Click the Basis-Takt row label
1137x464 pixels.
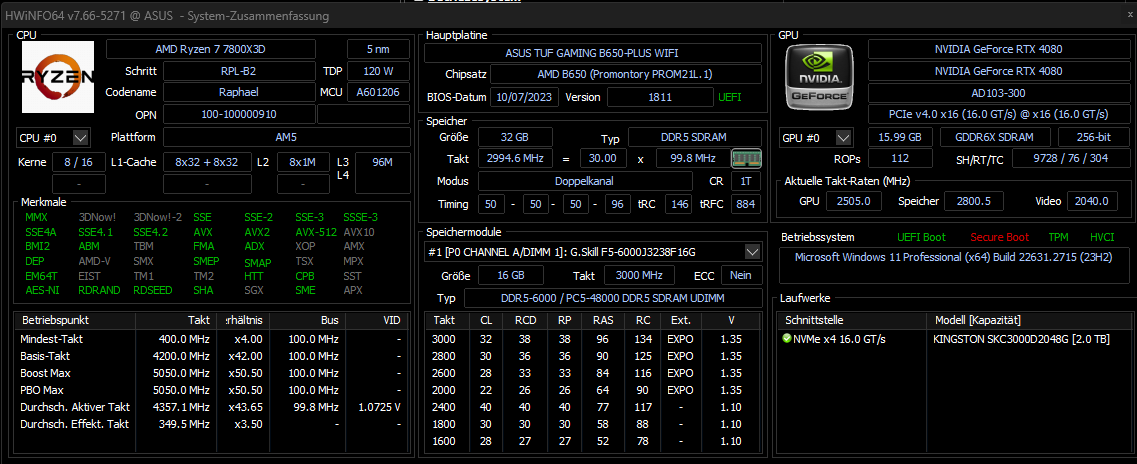[44, 356]
